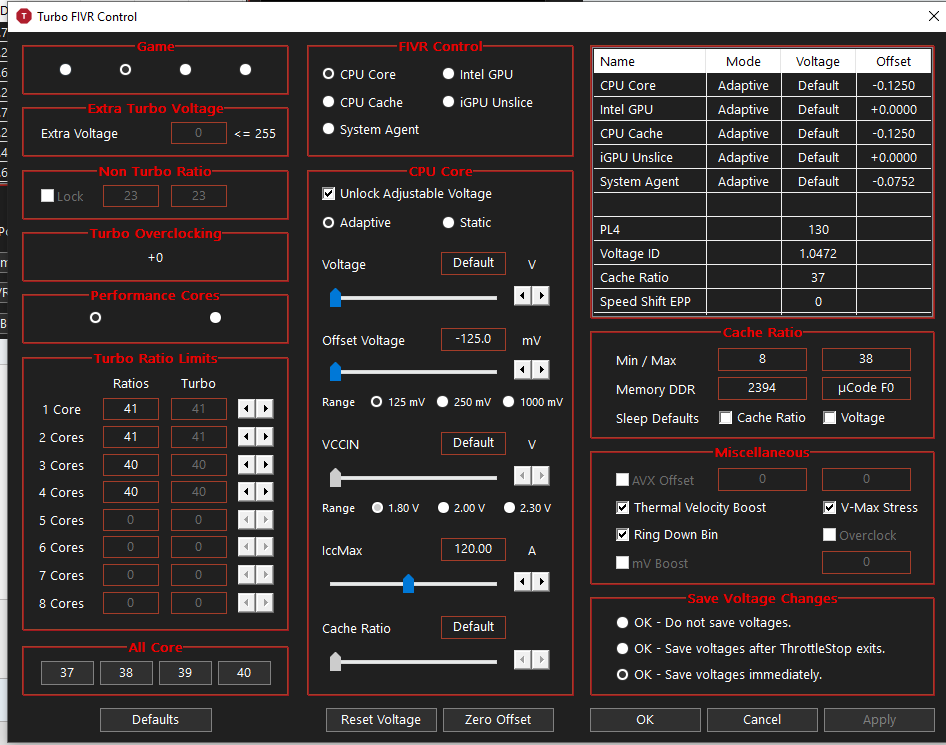The width and height of the screenshot is (946, 745).
Task: Click the Memory DDR 2394 field
Action: pos(762,388)
